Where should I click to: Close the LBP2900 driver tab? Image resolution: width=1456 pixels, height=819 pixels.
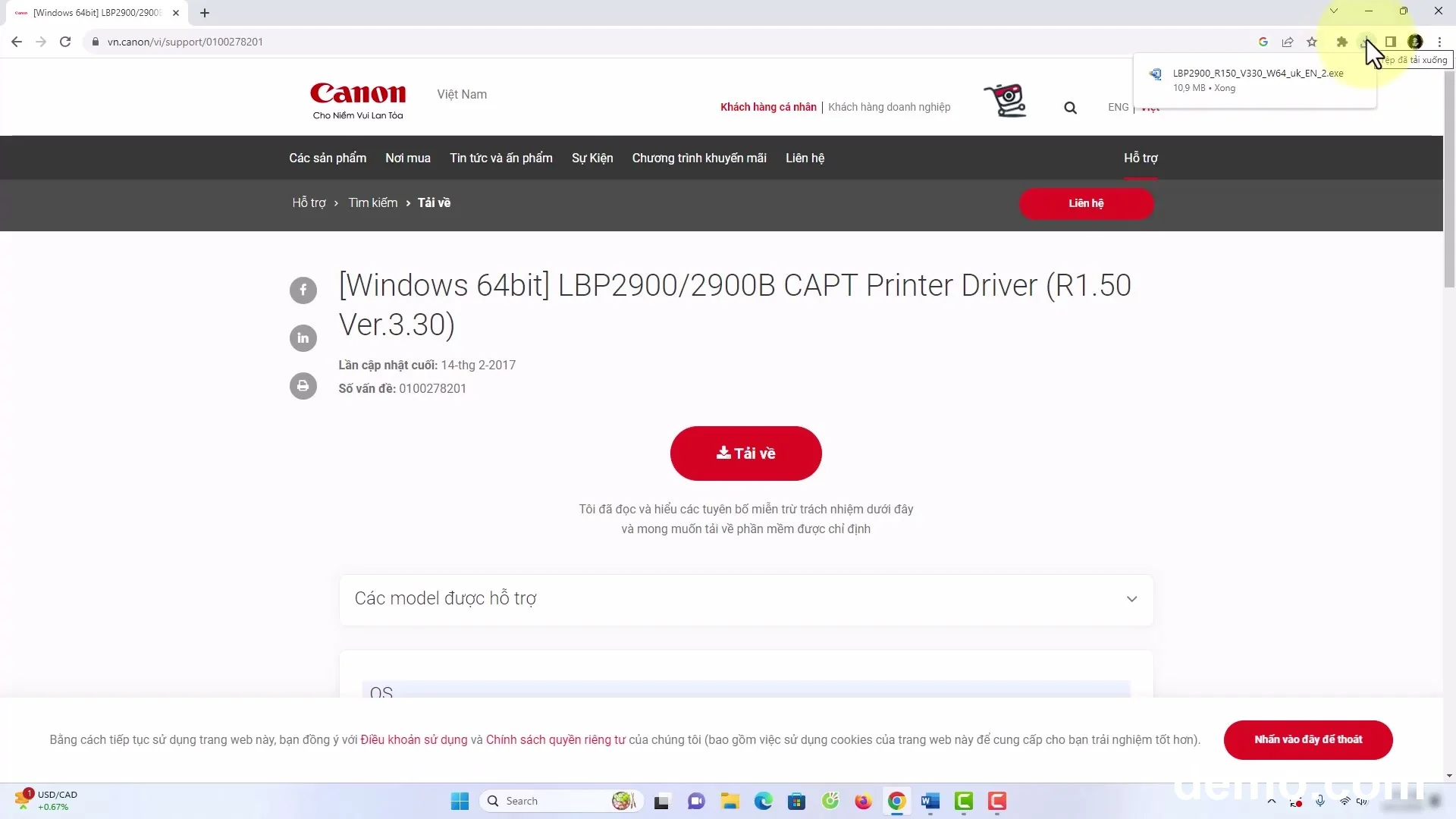click(176, 13)
